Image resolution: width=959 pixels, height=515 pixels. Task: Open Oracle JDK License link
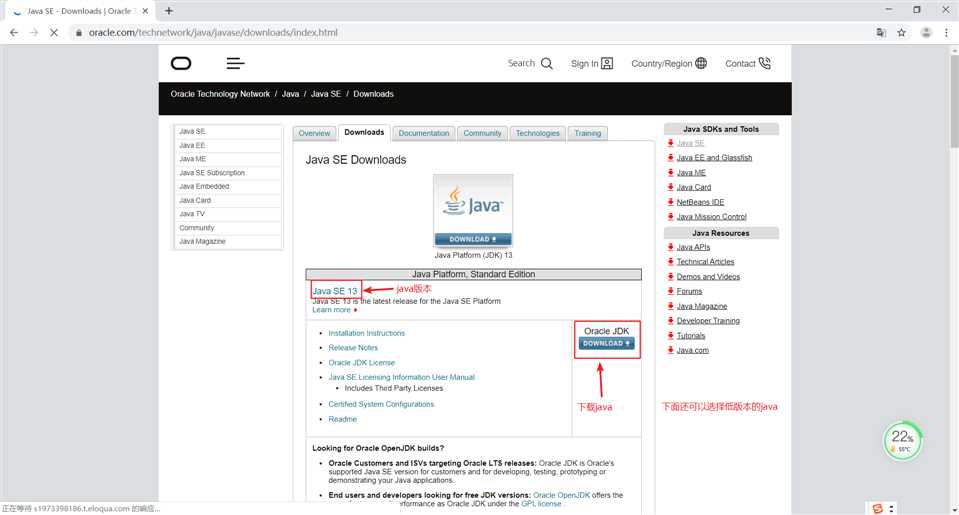pos(361,363)
